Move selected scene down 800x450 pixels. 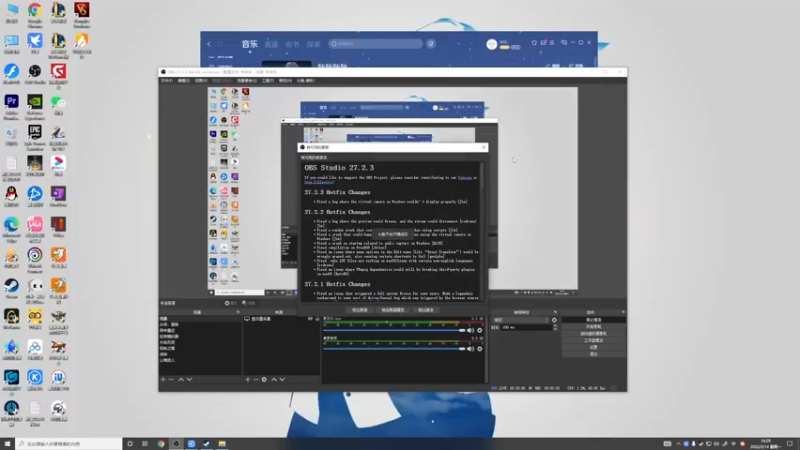point(189,380)
